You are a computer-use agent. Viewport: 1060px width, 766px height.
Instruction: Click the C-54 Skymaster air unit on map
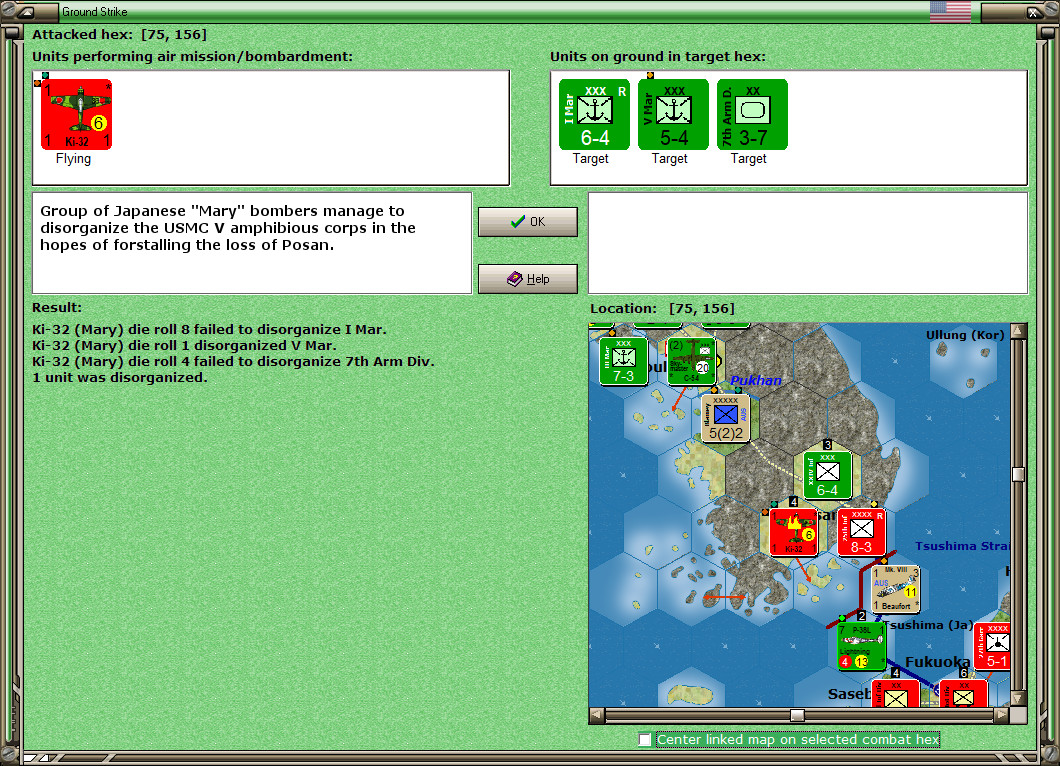pyautogui.click(x=691, y=361)
